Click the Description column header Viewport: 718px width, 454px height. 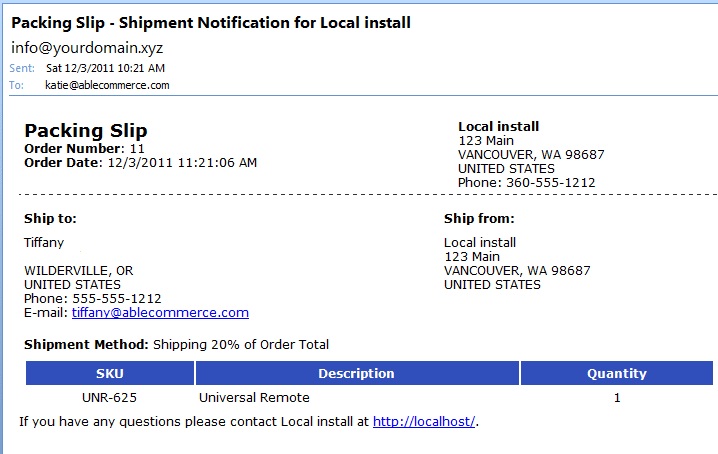pyautogui.click(x=356, y=373)
